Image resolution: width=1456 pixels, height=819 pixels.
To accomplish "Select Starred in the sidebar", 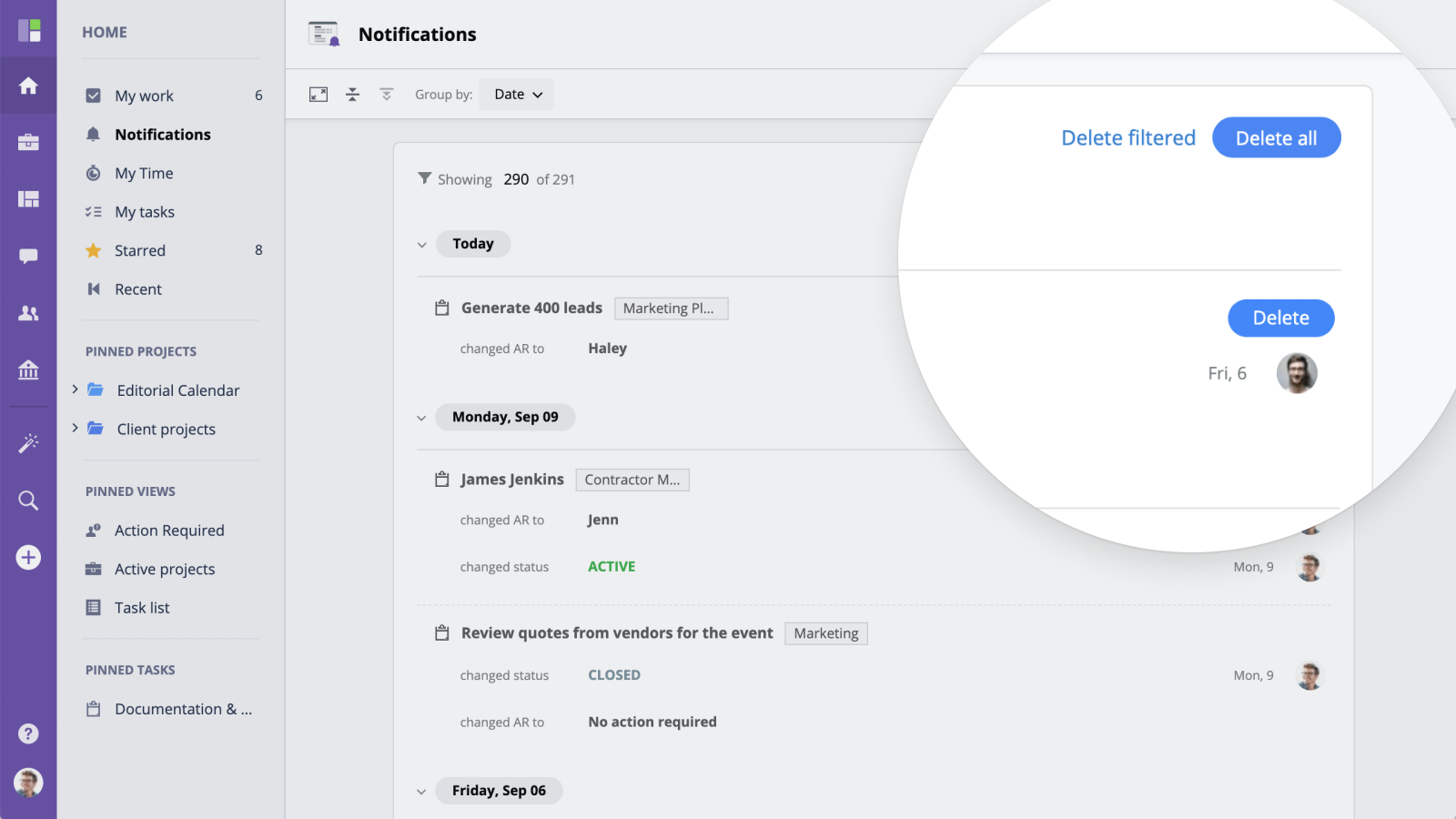I will 139,250.
